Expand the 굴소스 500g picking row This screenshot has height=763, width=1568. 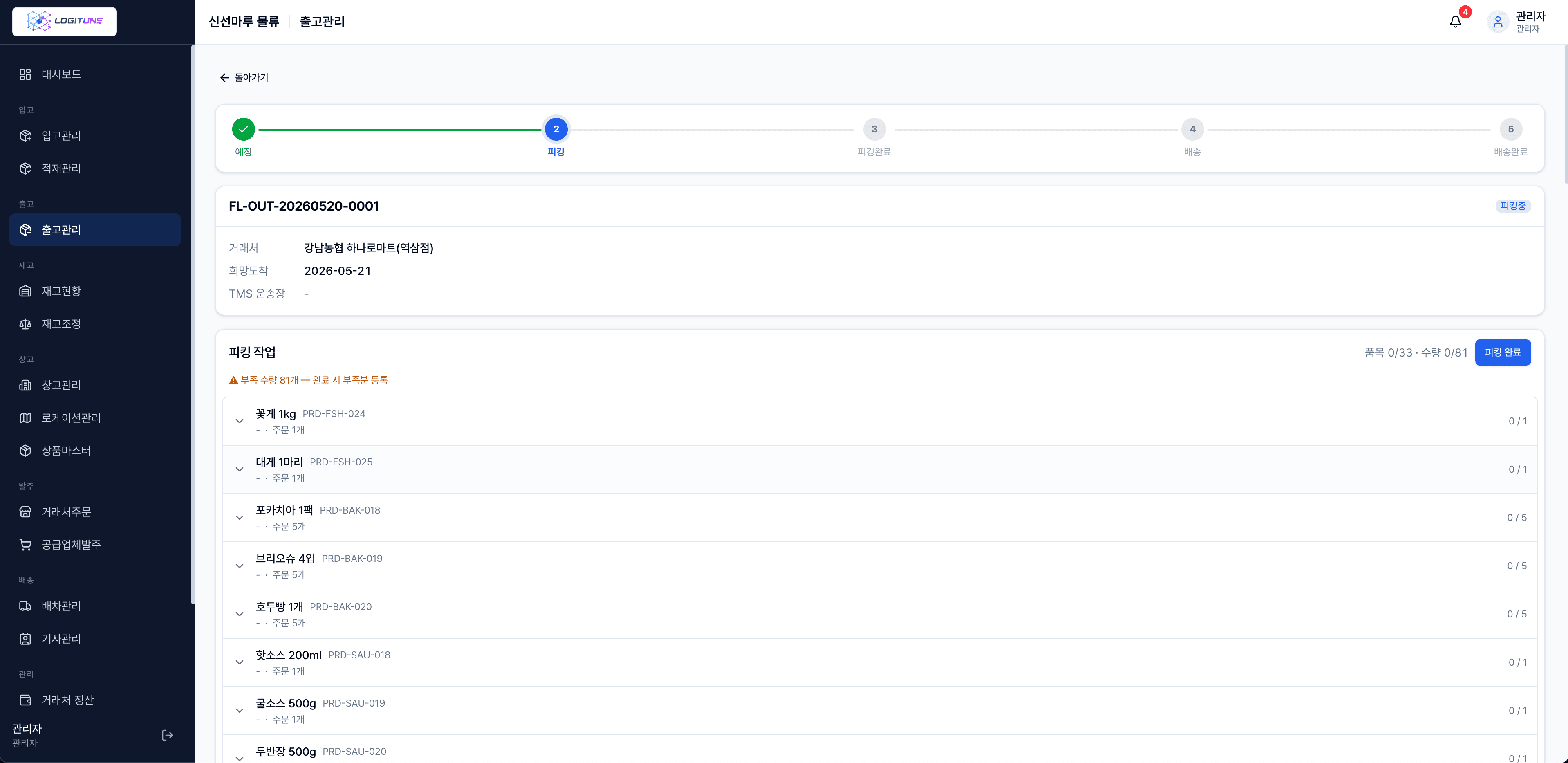pos(240,711)
